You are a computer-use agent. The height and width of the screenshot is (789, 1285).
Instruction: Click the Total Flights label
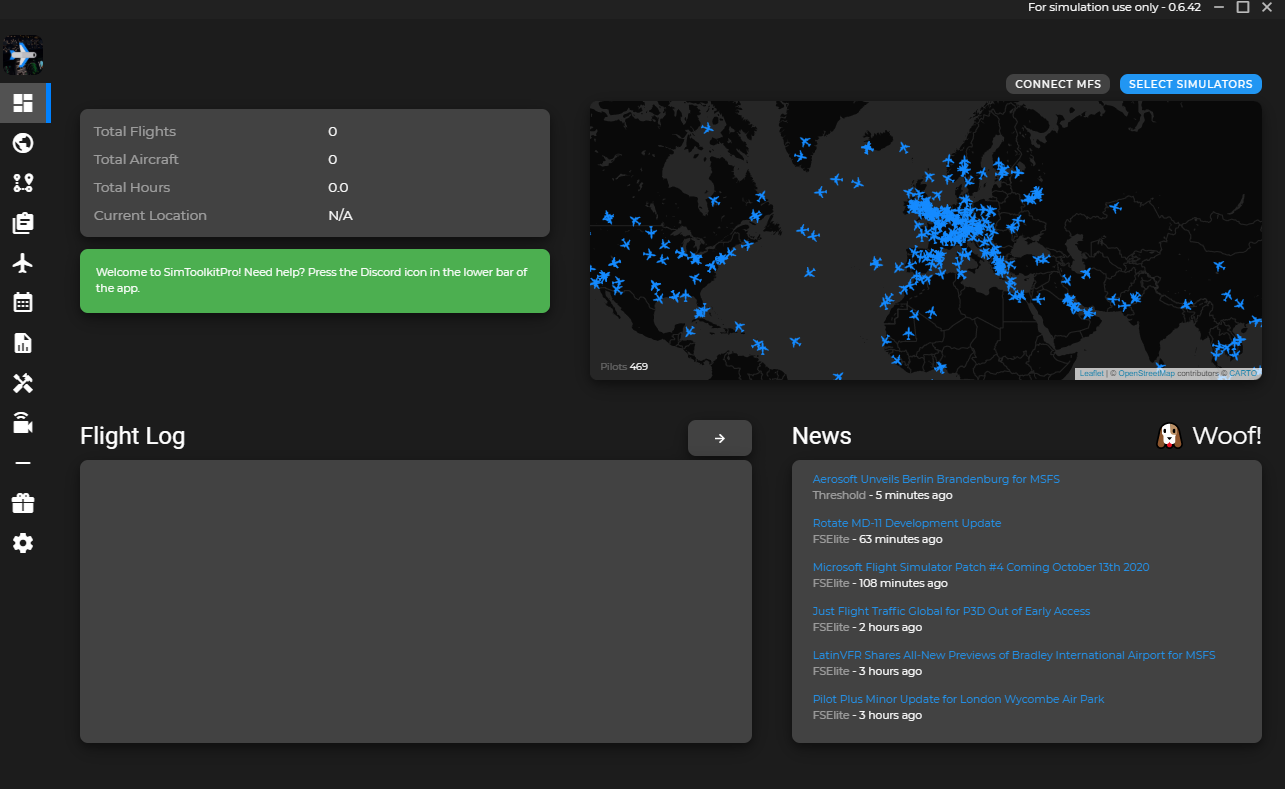135,131
